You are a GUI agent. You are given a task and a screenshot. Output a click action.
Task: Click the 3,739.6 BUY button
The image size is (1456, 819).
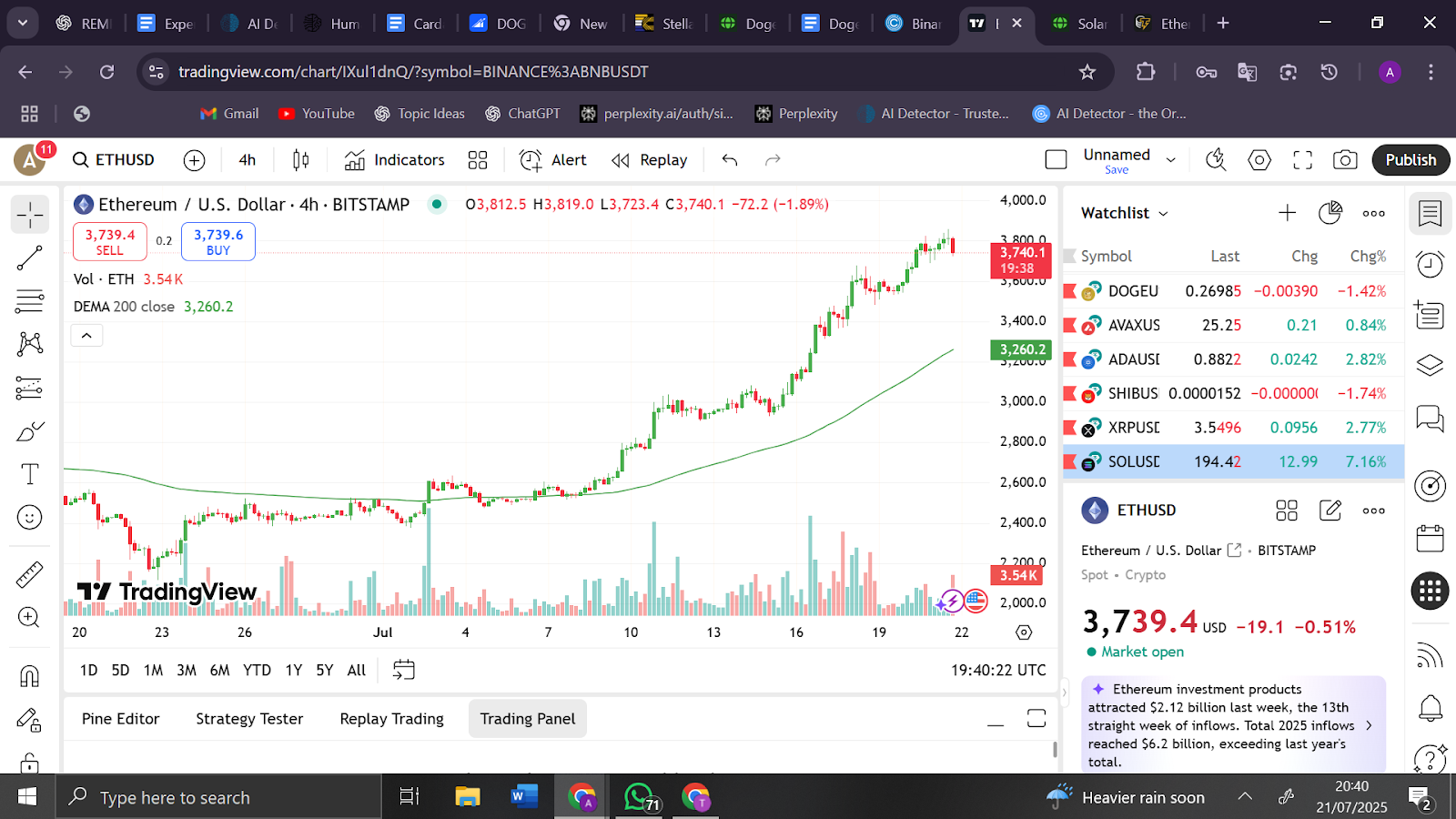(218, 241)
